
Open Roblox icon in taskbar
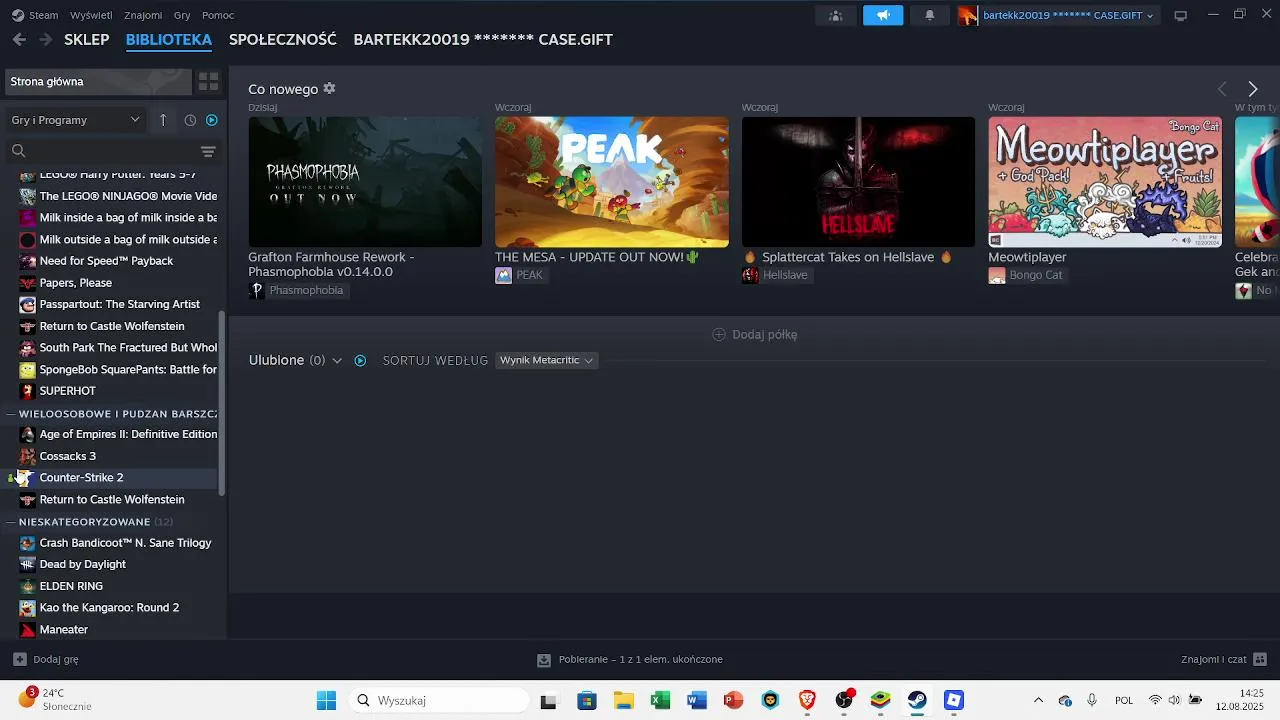[x=954, y=700]
